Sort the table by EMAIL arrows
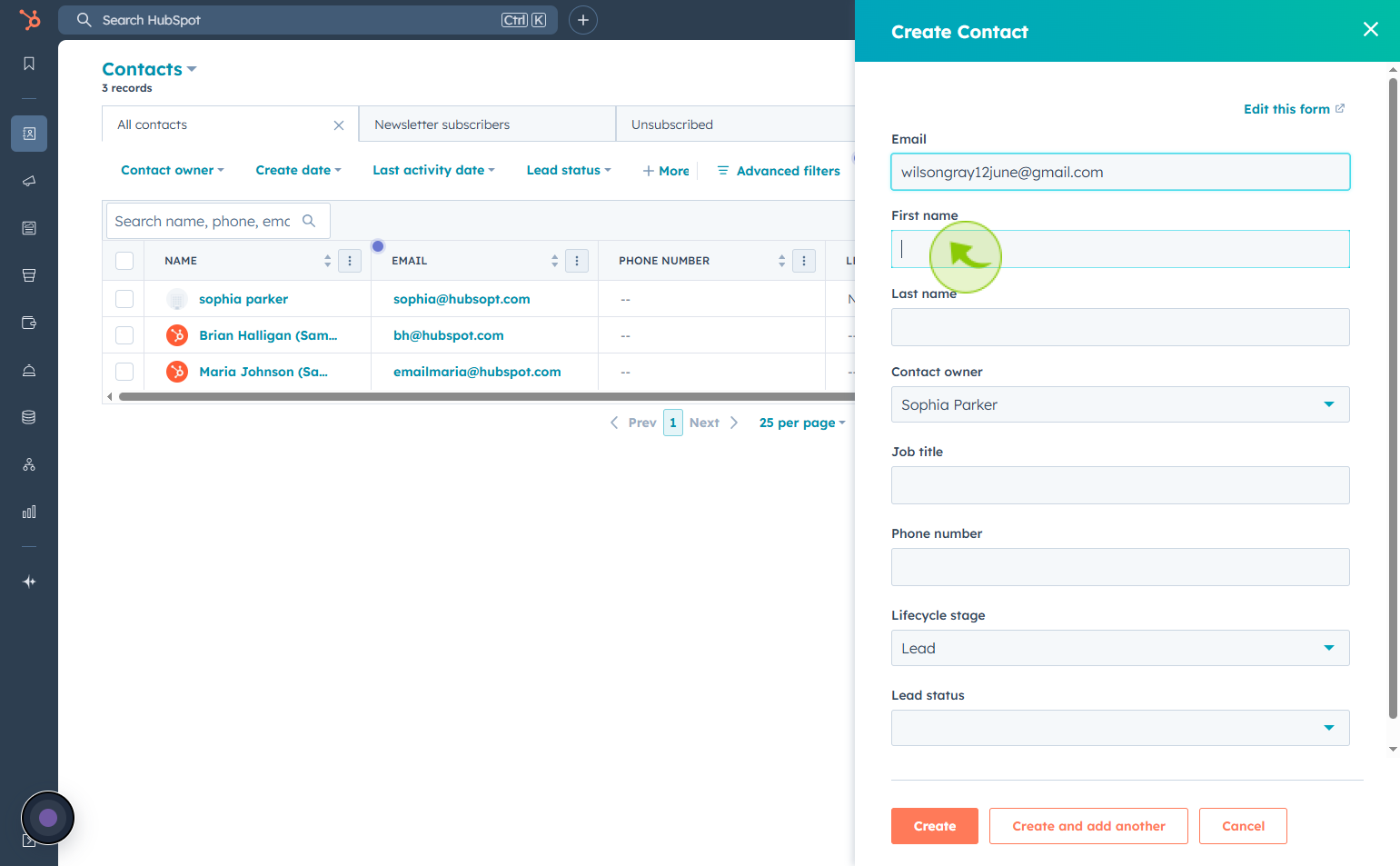 click(555, 261)
